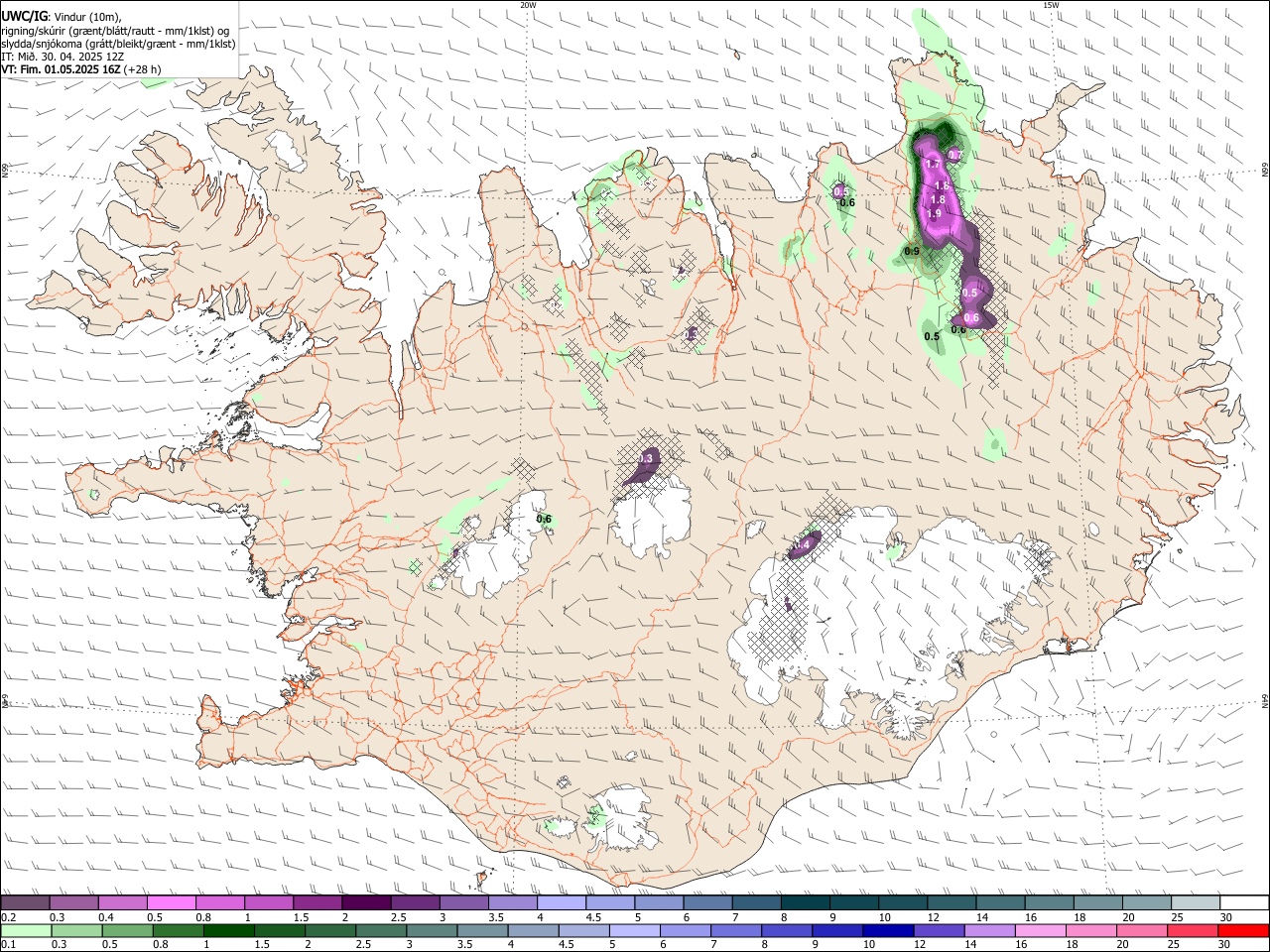1270x952 pixels.
Task: Click the bottom-row scale label 18
Action: (1071, 944)
